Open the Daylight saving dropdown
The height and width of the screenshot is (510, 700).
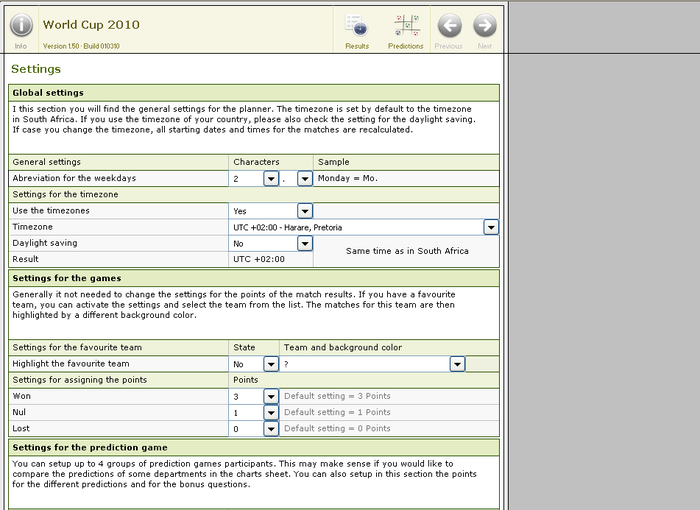click(x=305, y=243)
